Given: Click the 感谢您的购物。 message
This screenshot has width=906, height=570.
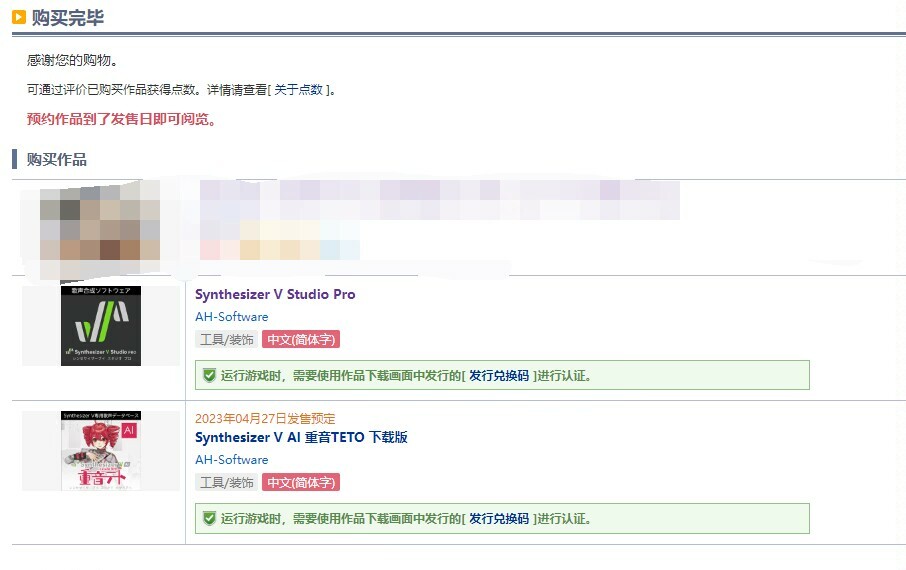Looking at the screenshot, I should click(x=73, y=60).
